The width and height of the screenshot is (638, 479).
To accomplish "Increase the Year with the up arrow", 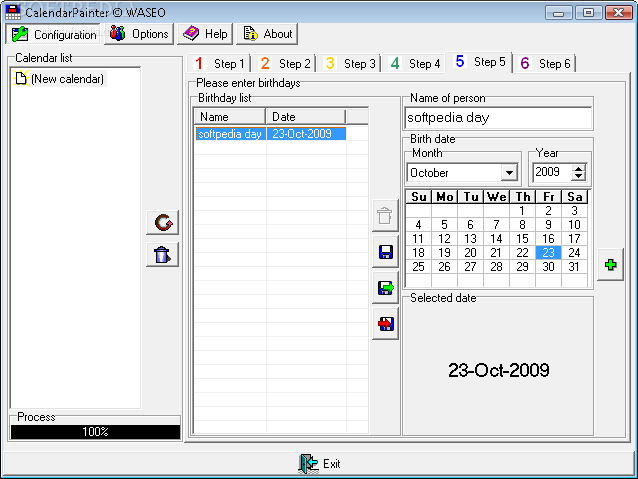I will [x=578, y=168].
